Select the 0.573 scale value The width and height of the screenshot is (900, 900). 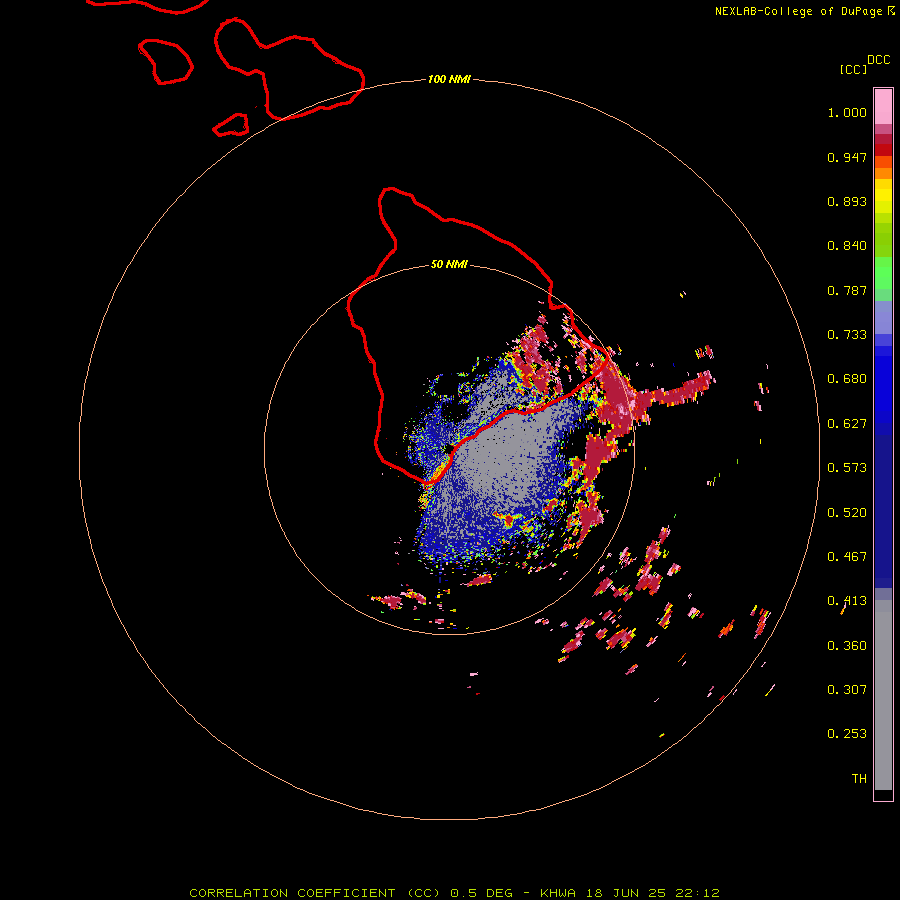847,468
